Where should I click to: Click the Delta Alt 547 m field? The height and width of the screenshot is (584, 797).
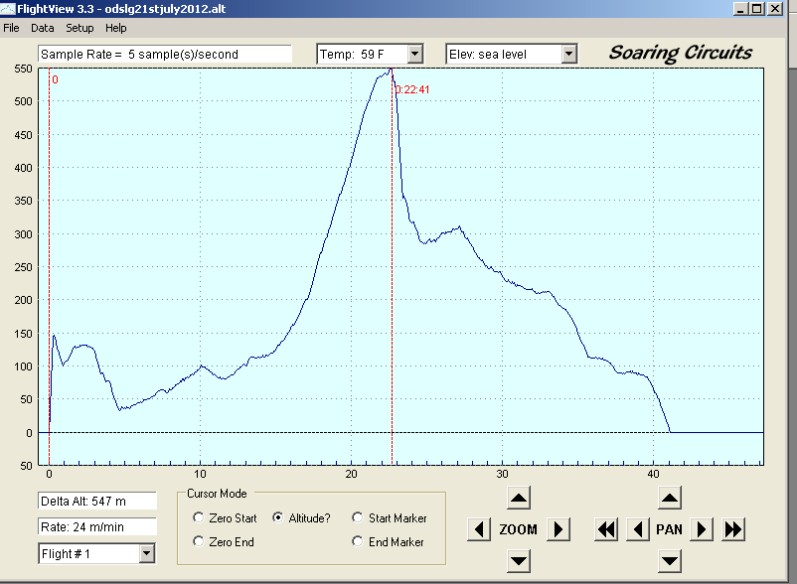(97, 501)
